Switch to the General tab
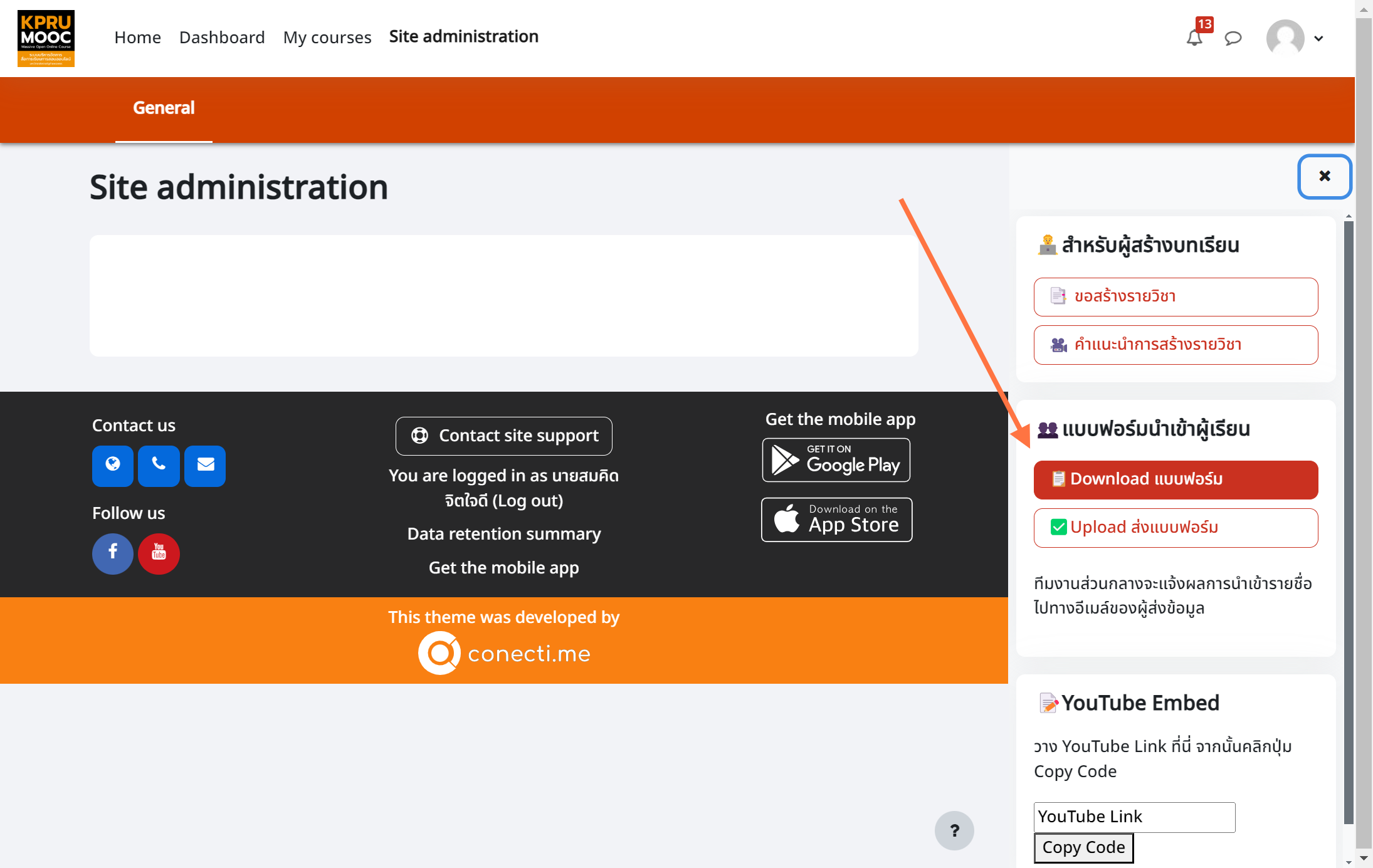Screen dimensions: 1373x868 coord(164,108)
